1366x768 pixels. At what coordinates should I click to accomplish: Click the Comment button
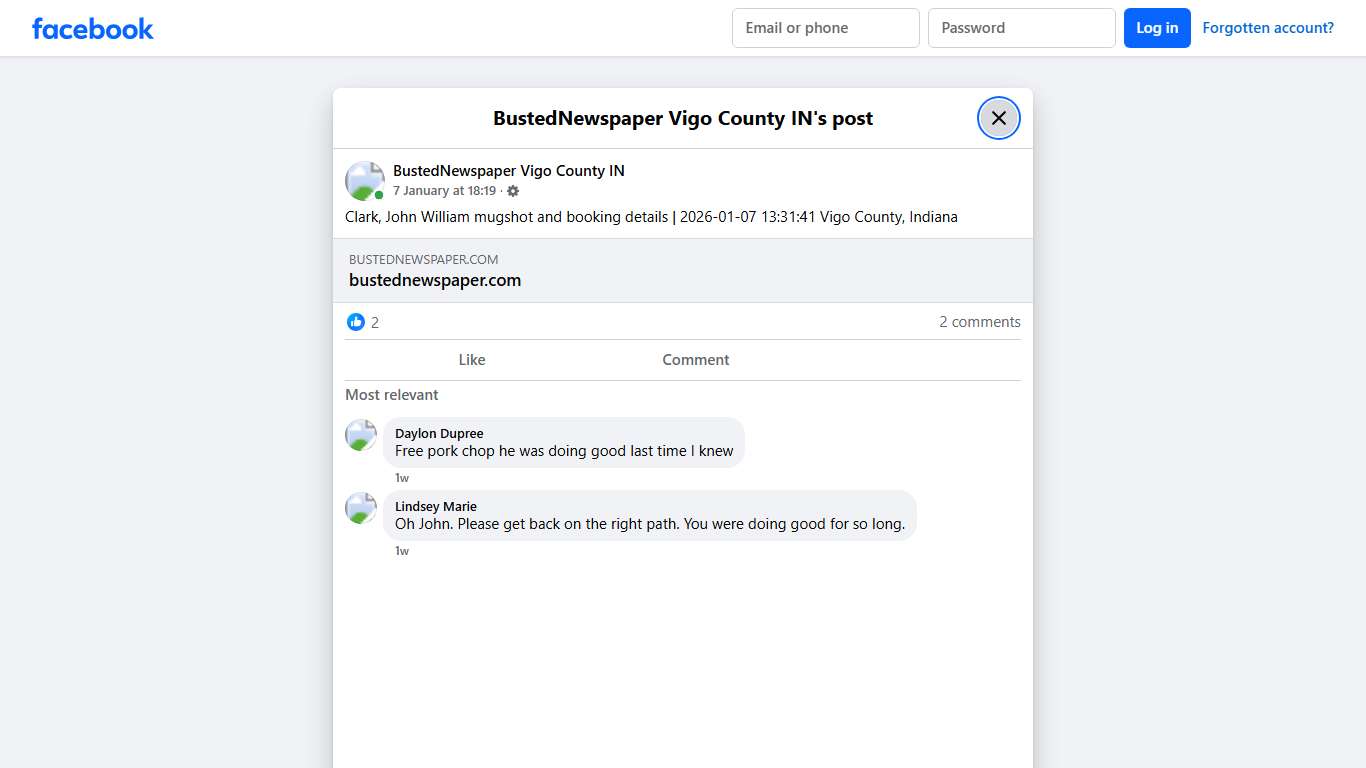pyautogui.click(x=695, y=360)
